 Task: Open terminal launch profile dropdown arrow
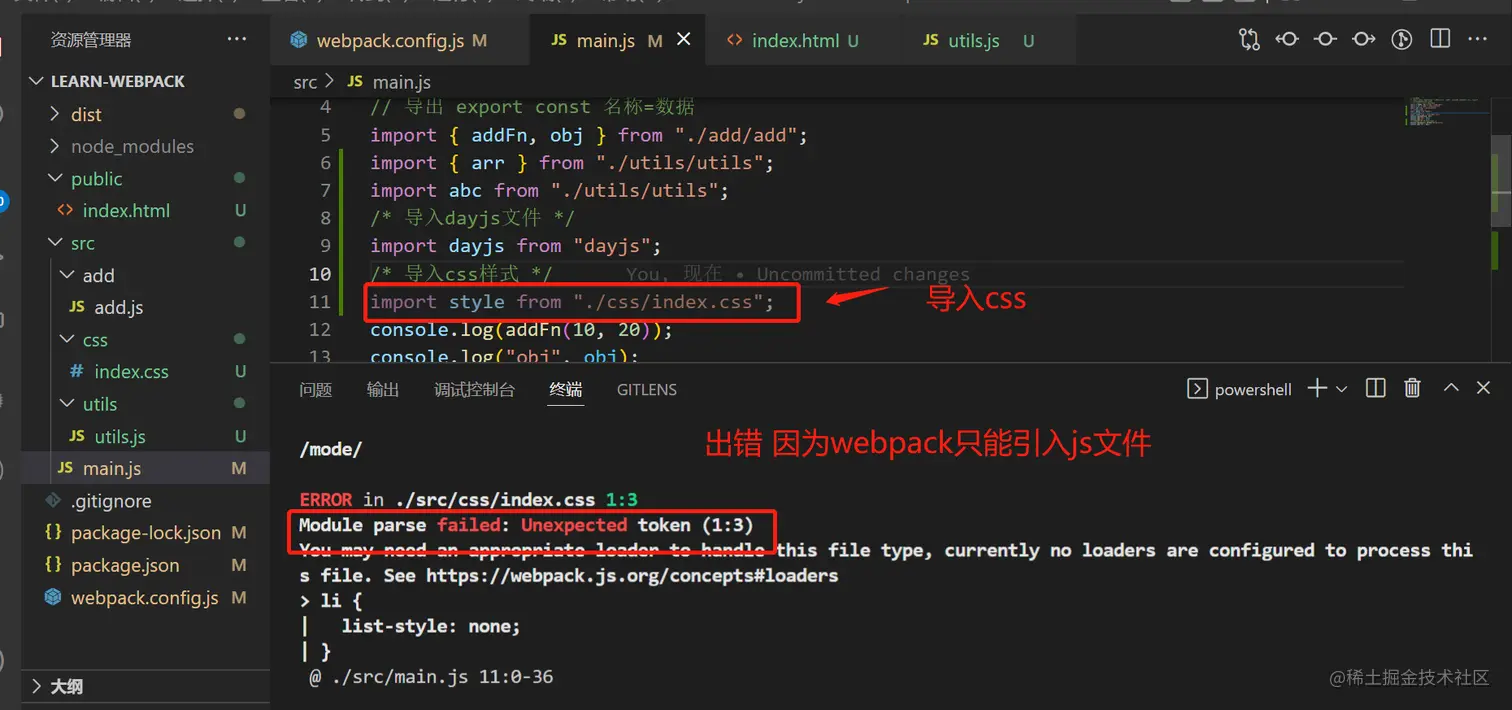[1342, 389]
